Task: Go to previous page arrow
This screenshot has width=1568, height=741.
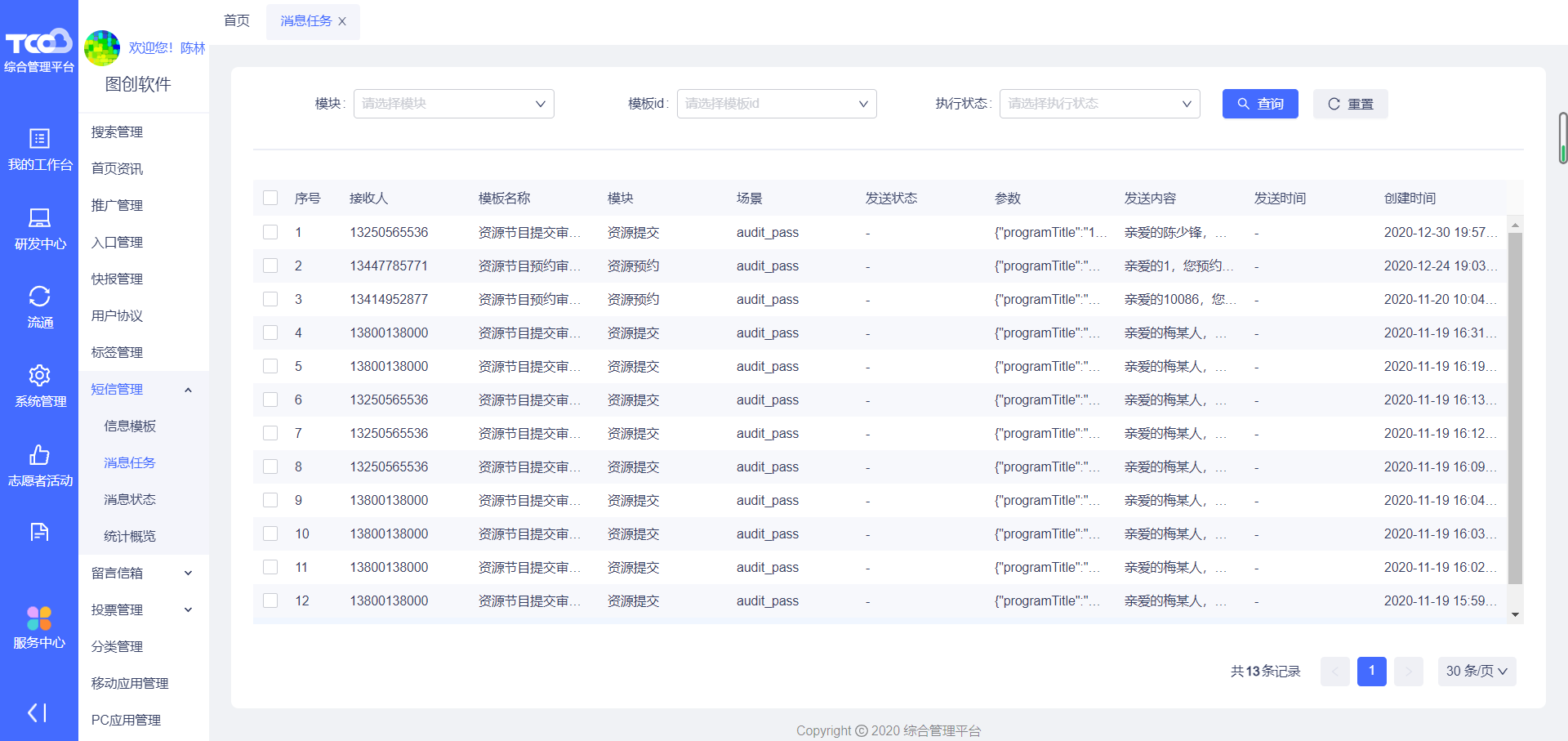Action: (x=1335, y=672)
